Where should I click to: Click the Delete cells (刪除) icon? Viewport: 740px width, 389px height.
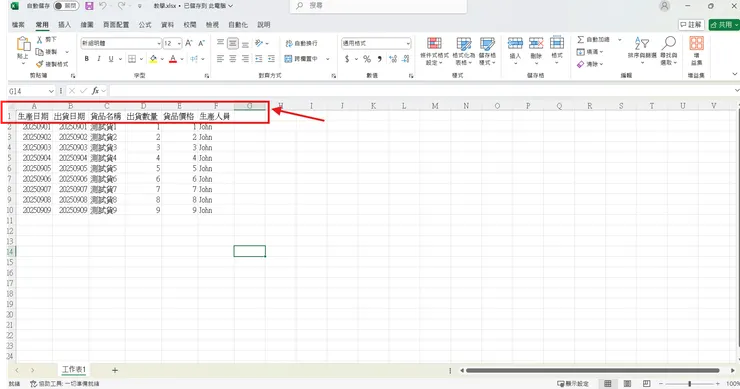pos(536,43)
